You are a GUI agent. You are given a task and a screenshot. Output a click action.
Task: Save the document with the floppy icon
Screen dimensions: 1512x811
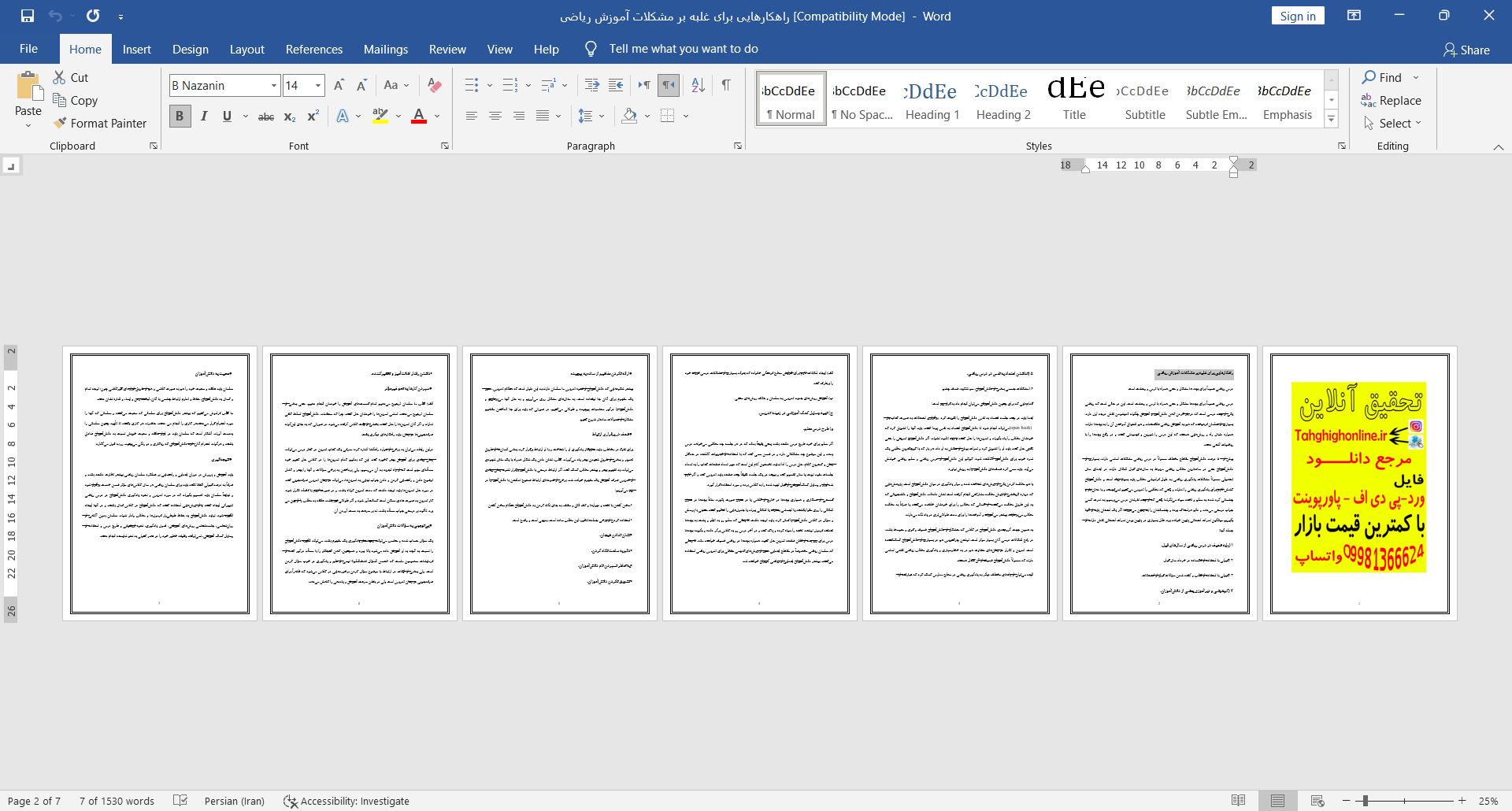click(x=28, y=16)
